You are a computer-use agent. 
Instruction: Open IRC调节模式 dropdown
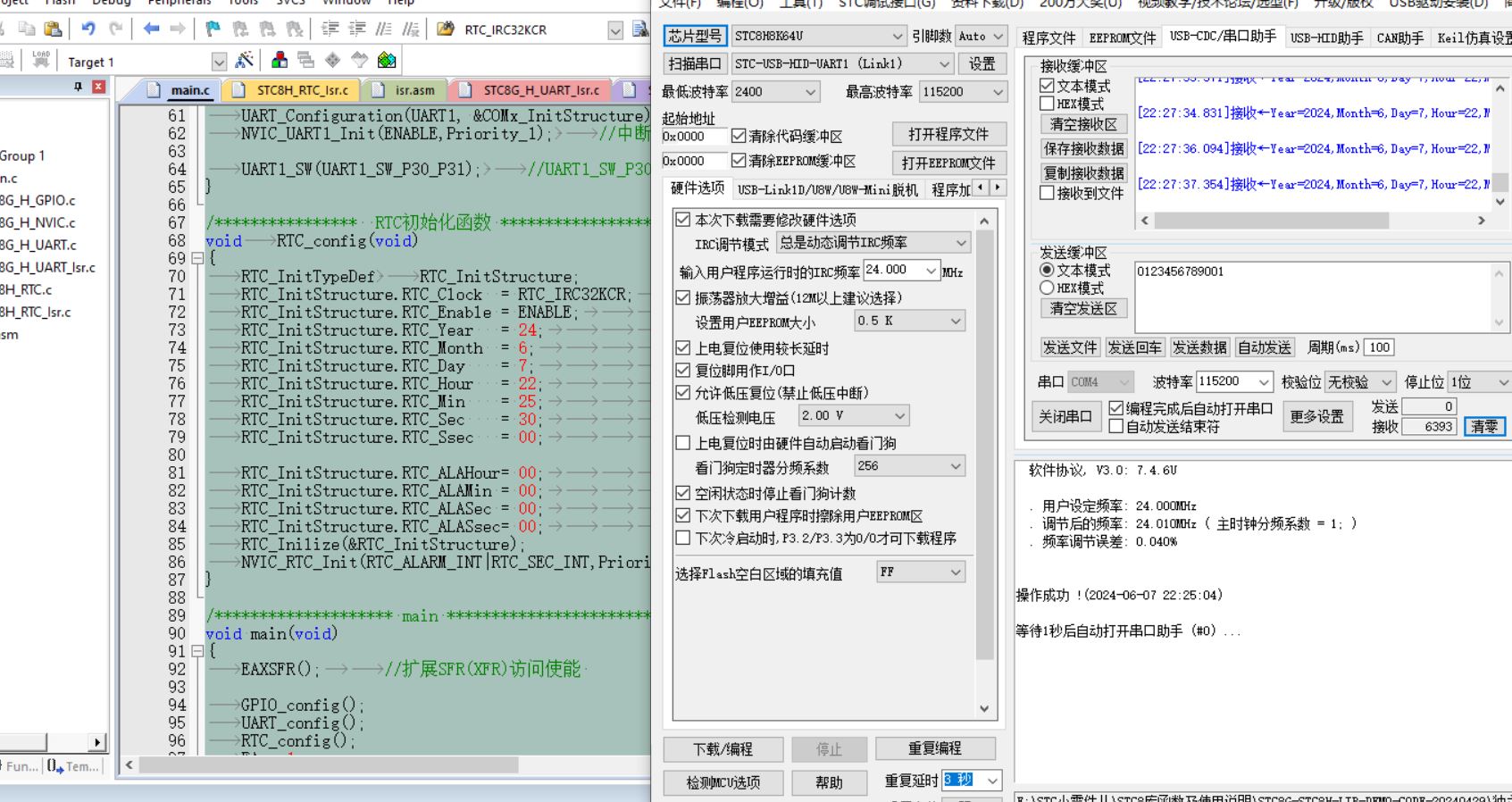pos(873,243)
